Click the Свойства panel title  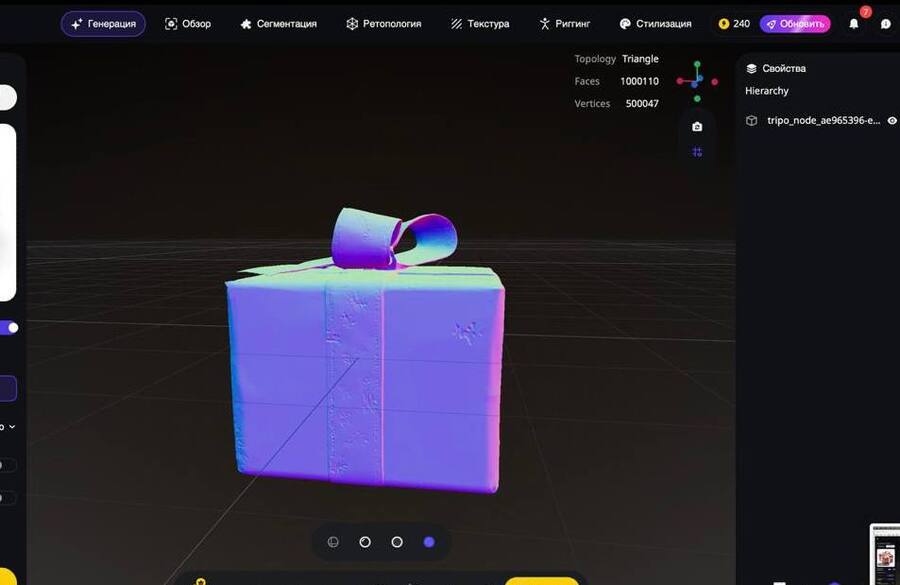click(x=783, y=68)
